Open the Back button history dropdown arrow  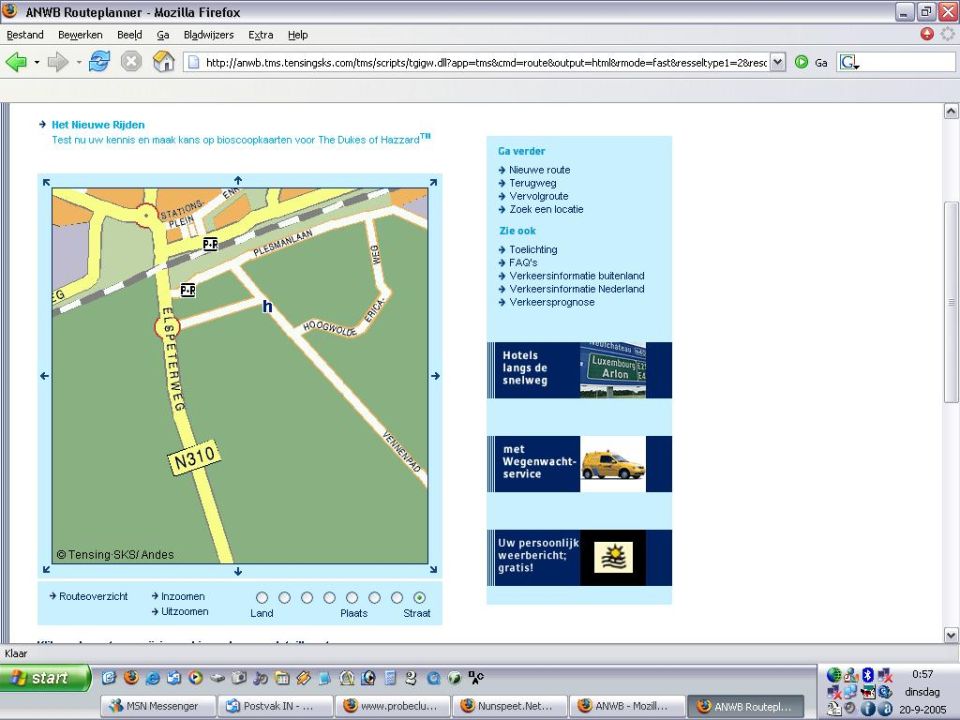(37, 62)
